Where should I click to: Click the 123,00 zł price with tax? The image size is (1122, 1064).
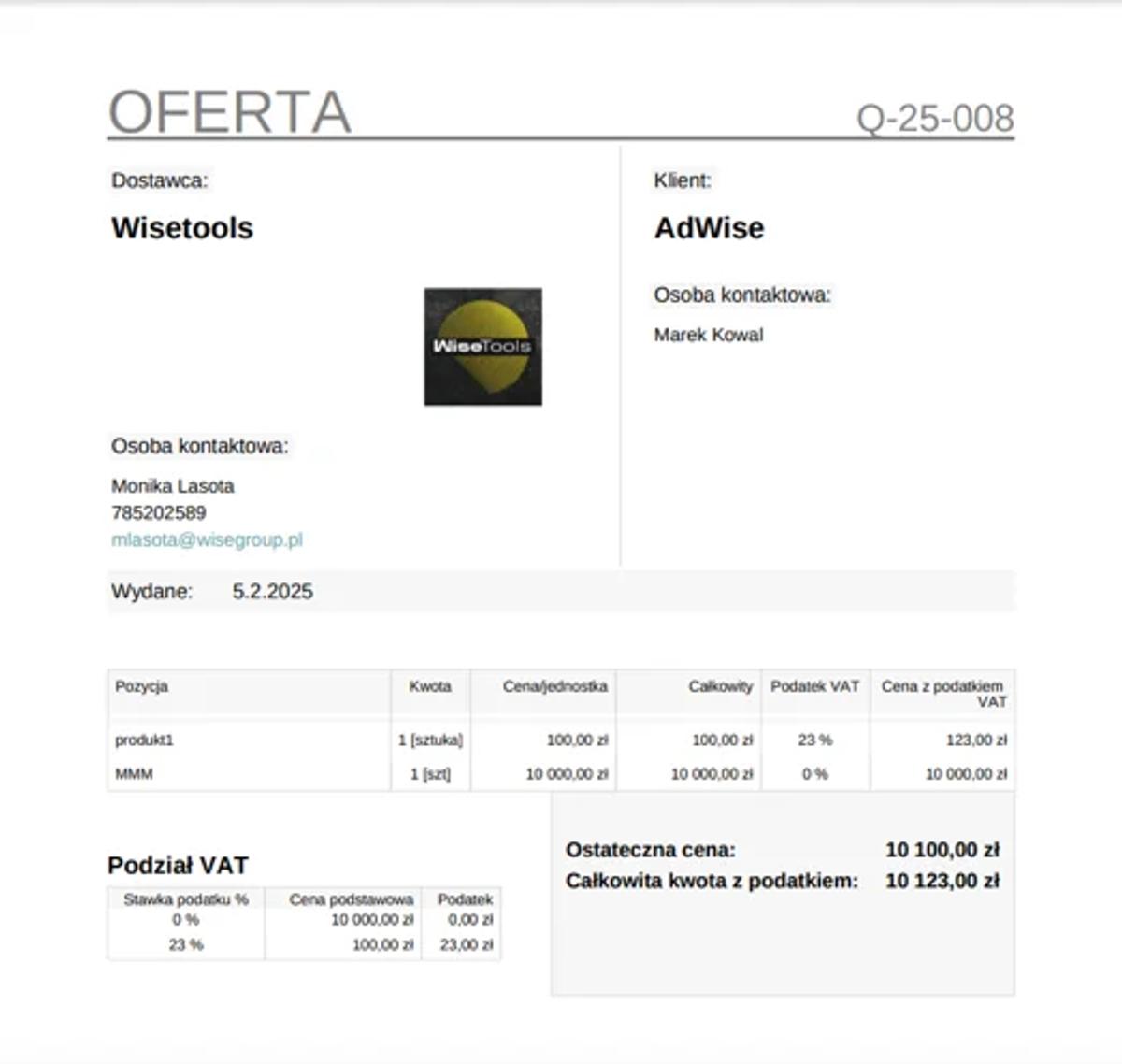pos(977,740)
